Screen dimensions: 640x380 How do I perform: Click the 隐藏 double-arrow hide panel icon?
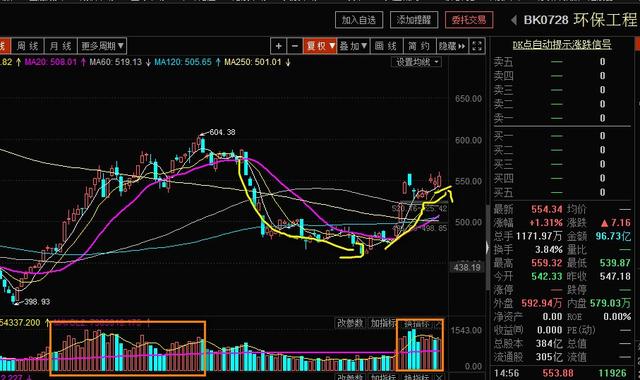[452, 46]
